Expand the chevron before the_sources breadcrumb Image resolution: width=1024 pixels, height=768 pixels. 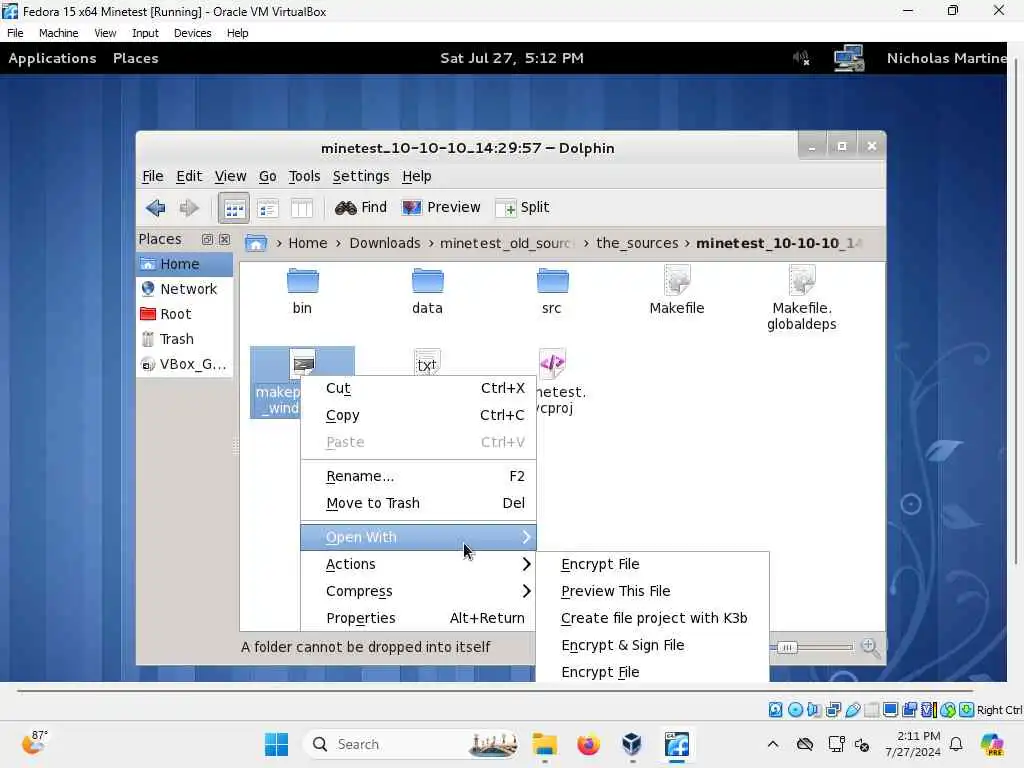click(586, 243)
